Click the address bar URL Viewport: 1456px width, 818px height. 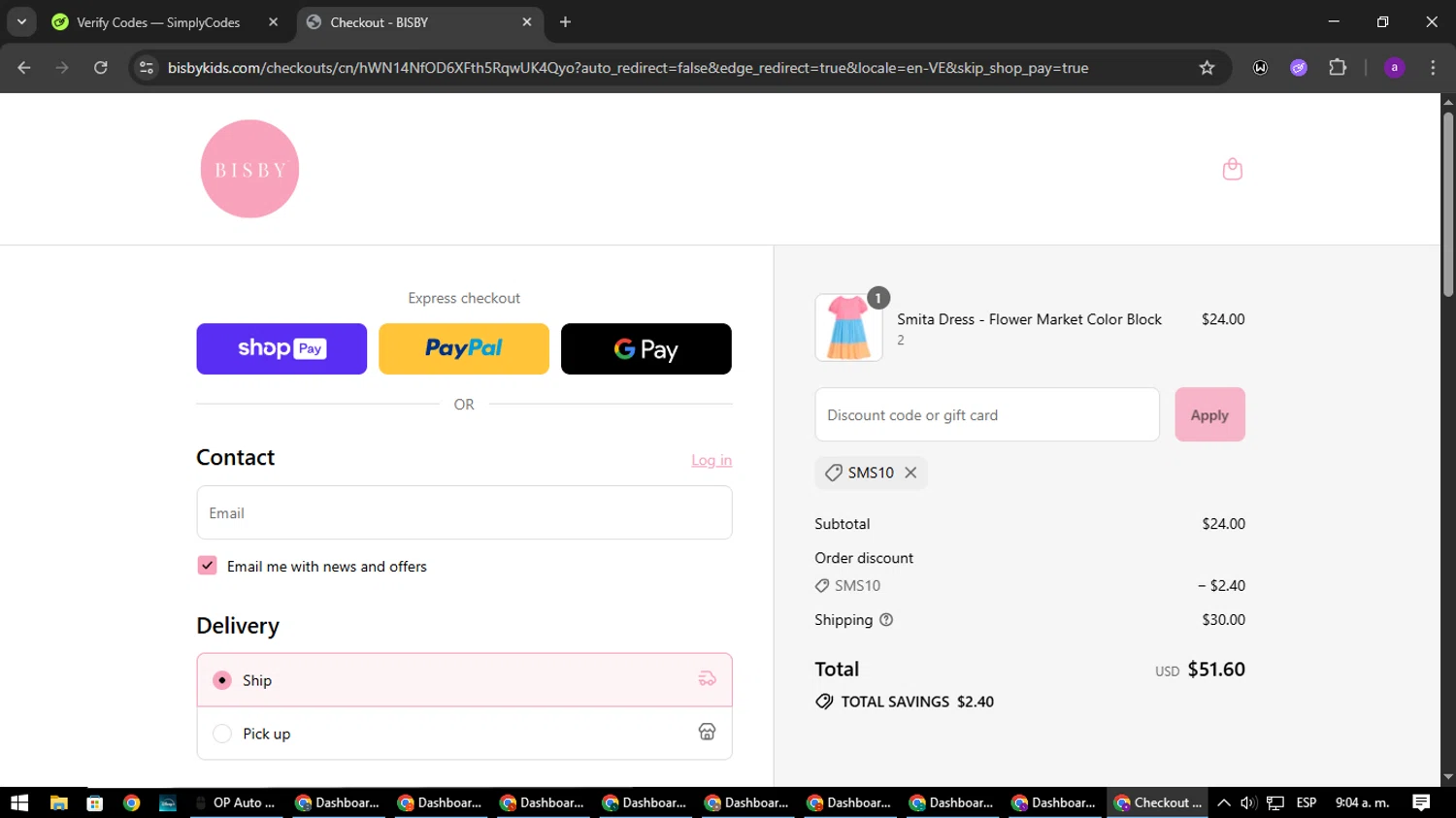point(627,68)
